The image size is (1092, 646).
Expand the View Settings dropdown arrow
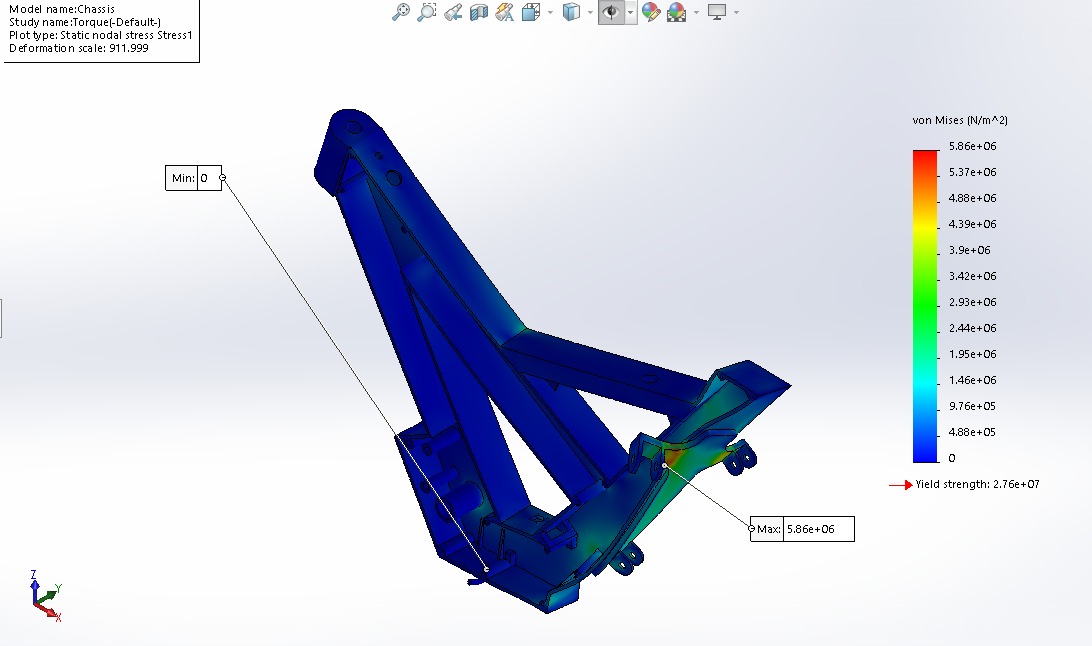click(736, 13)
